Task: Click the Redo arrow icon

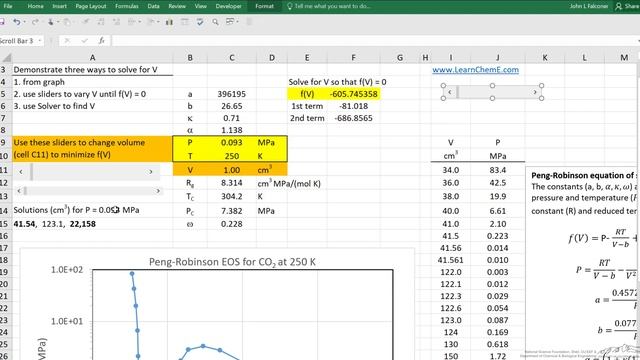Action: (x=35, y=22)
